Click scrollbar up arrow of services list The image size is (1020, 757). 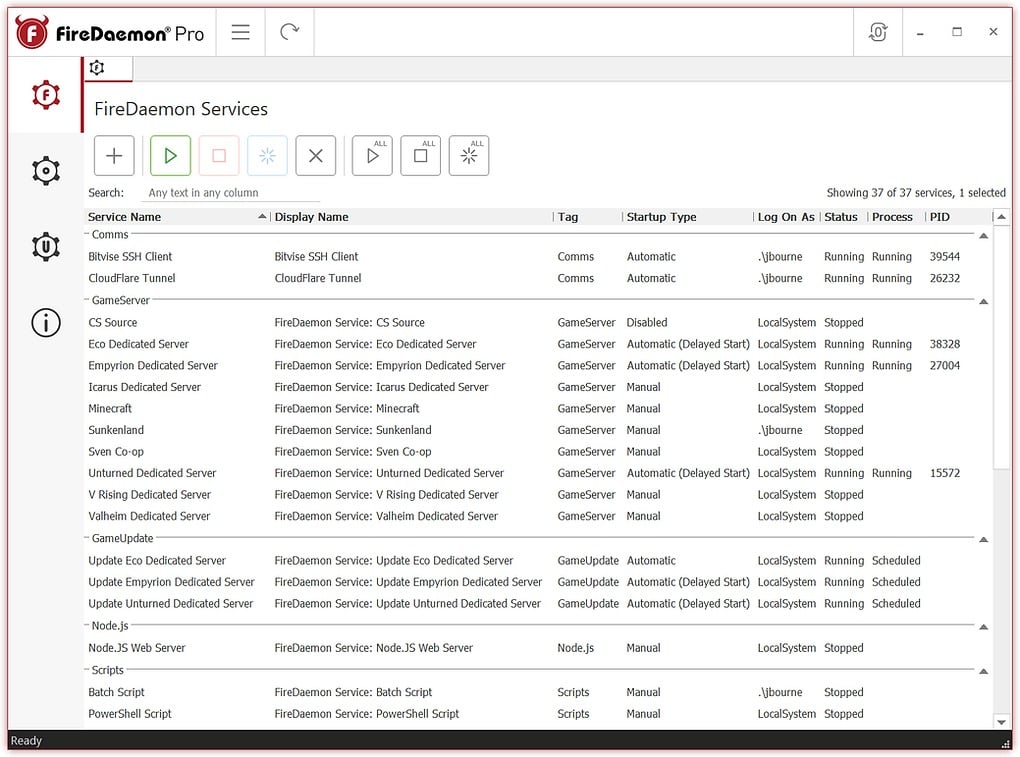1002,217
